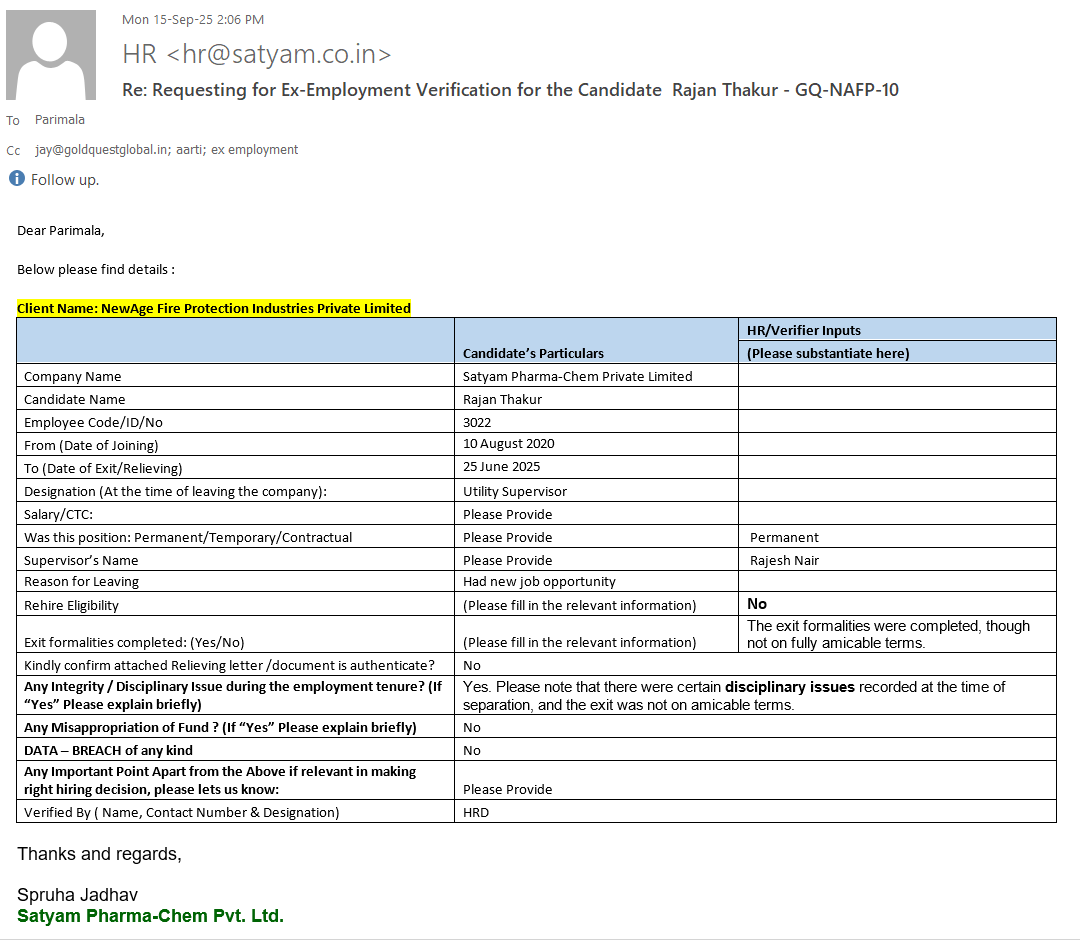Click the received date Mon 15-Sep-25 timestamp
Viewport: 1080px width, 940px height.
[x=193, y=20]
